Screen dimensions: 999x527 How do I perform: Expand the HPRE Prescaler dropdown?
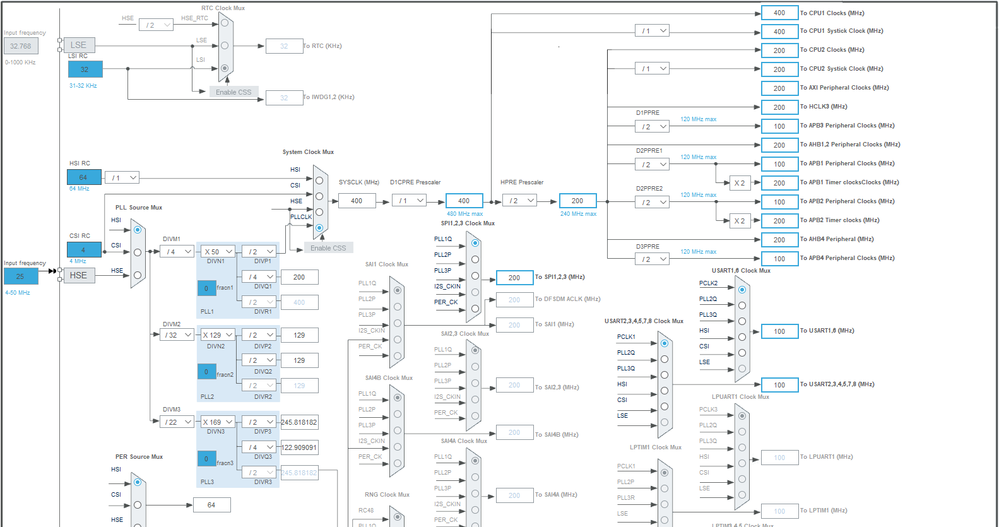[519, 201]
